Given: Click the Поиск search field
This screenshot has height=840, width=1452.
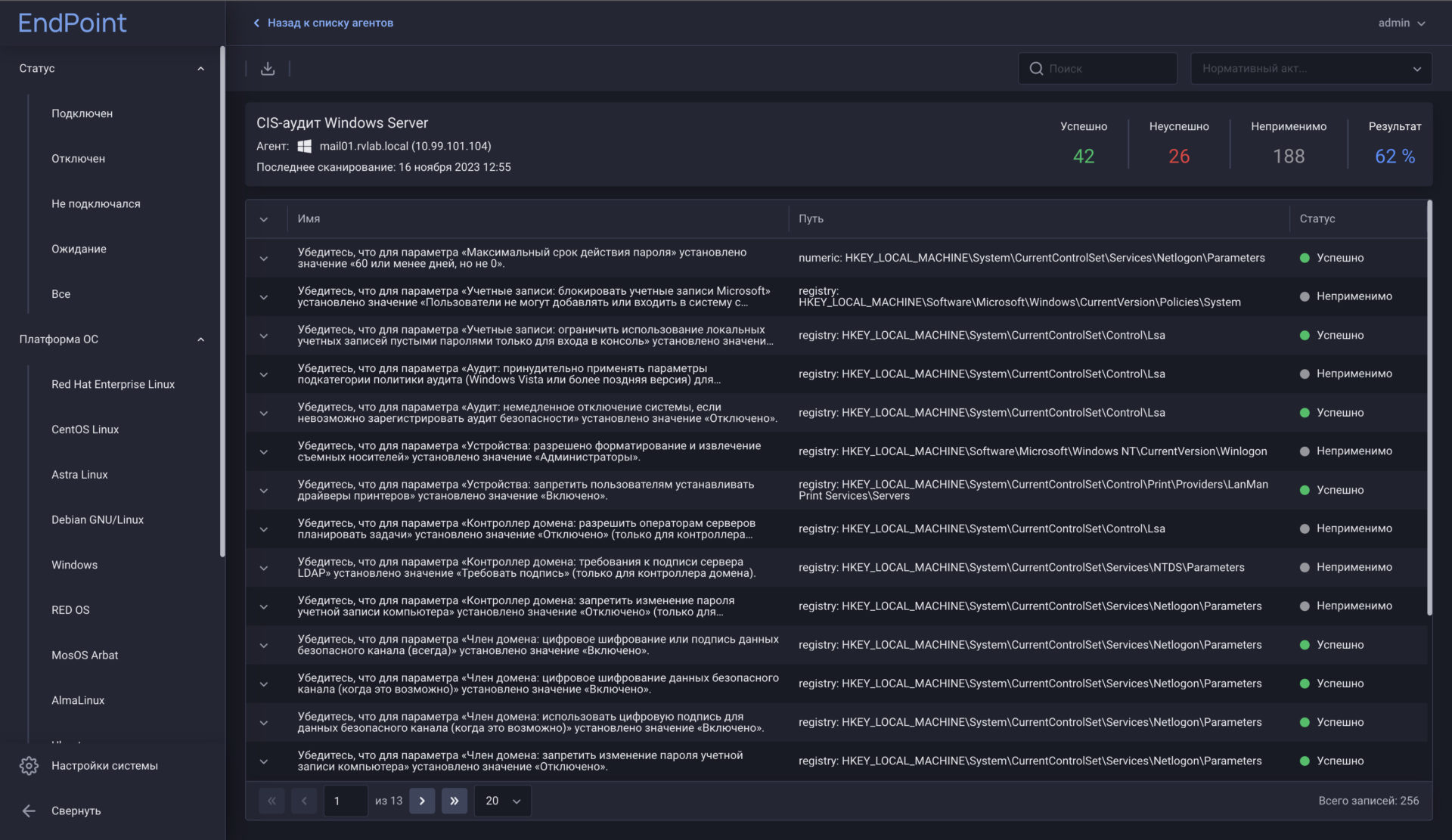Looking at the screenshot, I should coord(1097,69).
